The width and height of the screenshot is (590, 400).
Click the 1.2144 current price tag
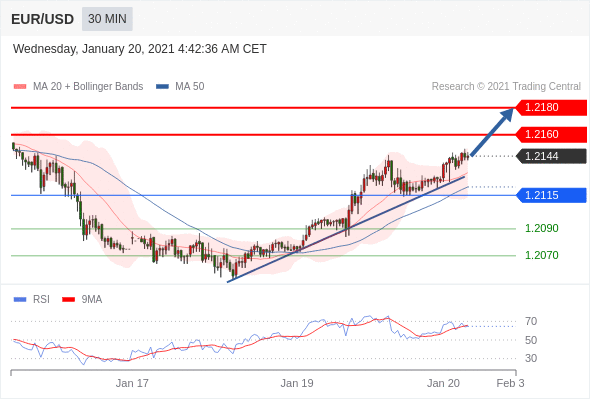pos(551,156)
